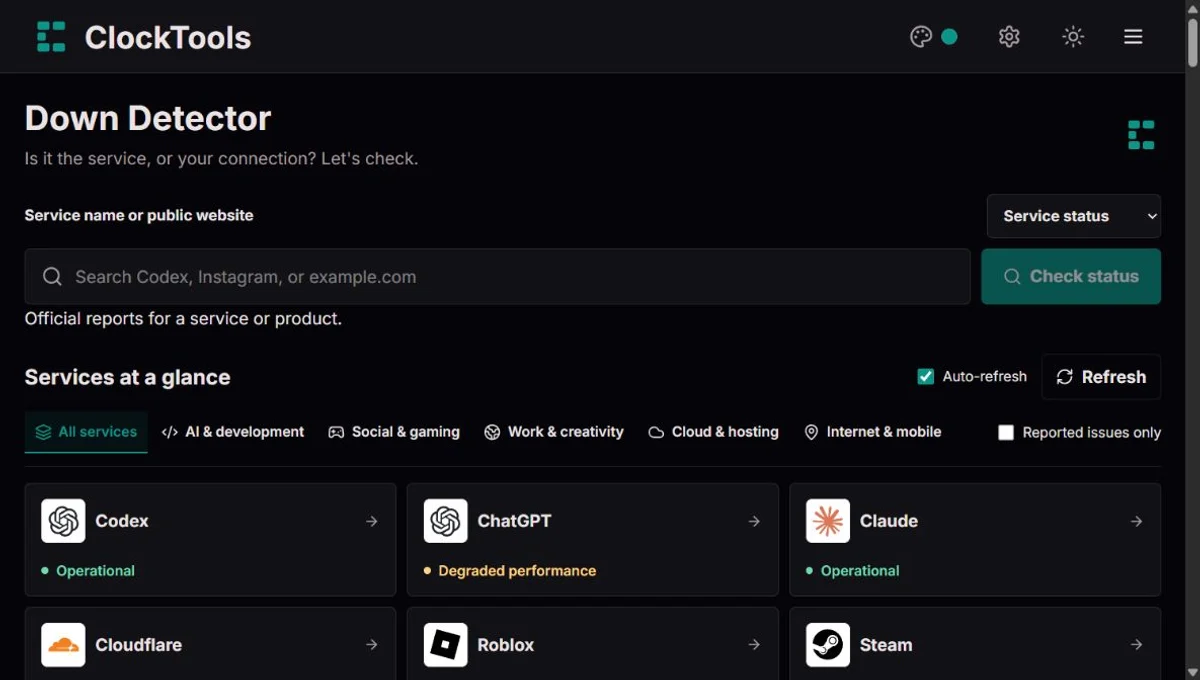Click the teal accent color dot

tap(949, 37)
